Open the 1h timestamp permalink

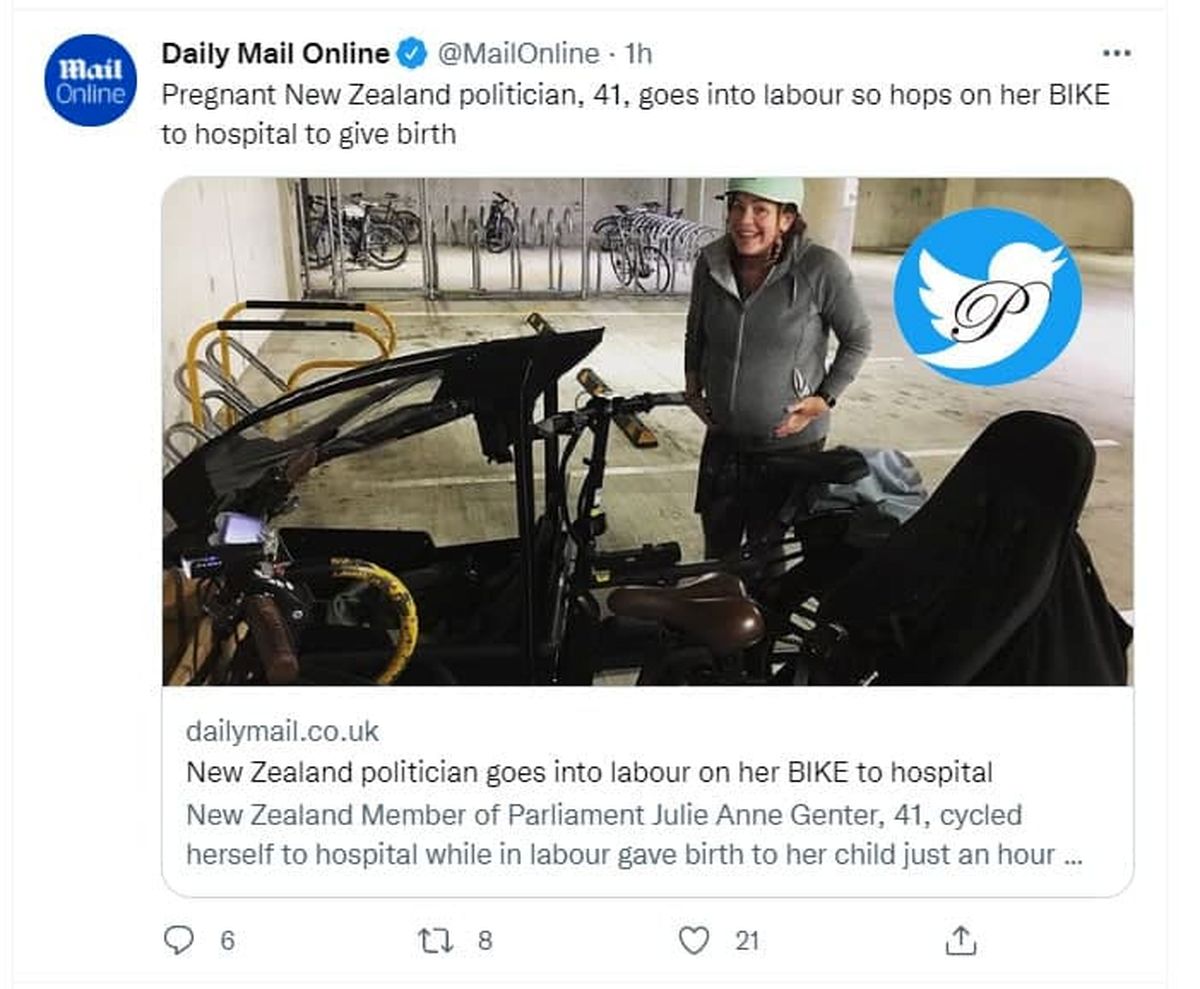tap(637, 53)
